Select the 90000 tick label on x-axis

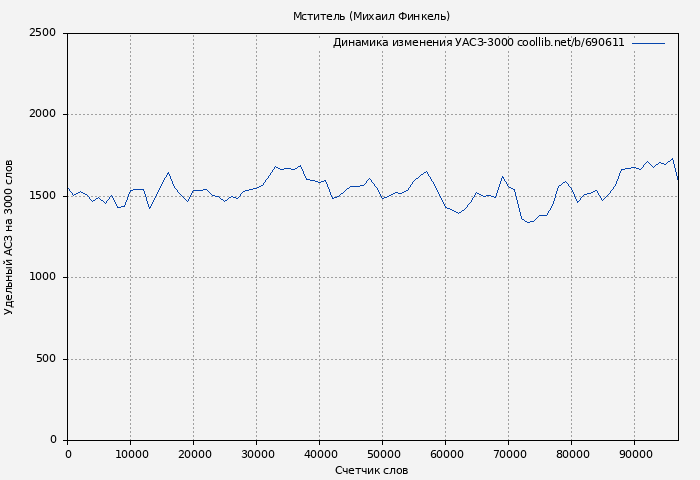634,454
